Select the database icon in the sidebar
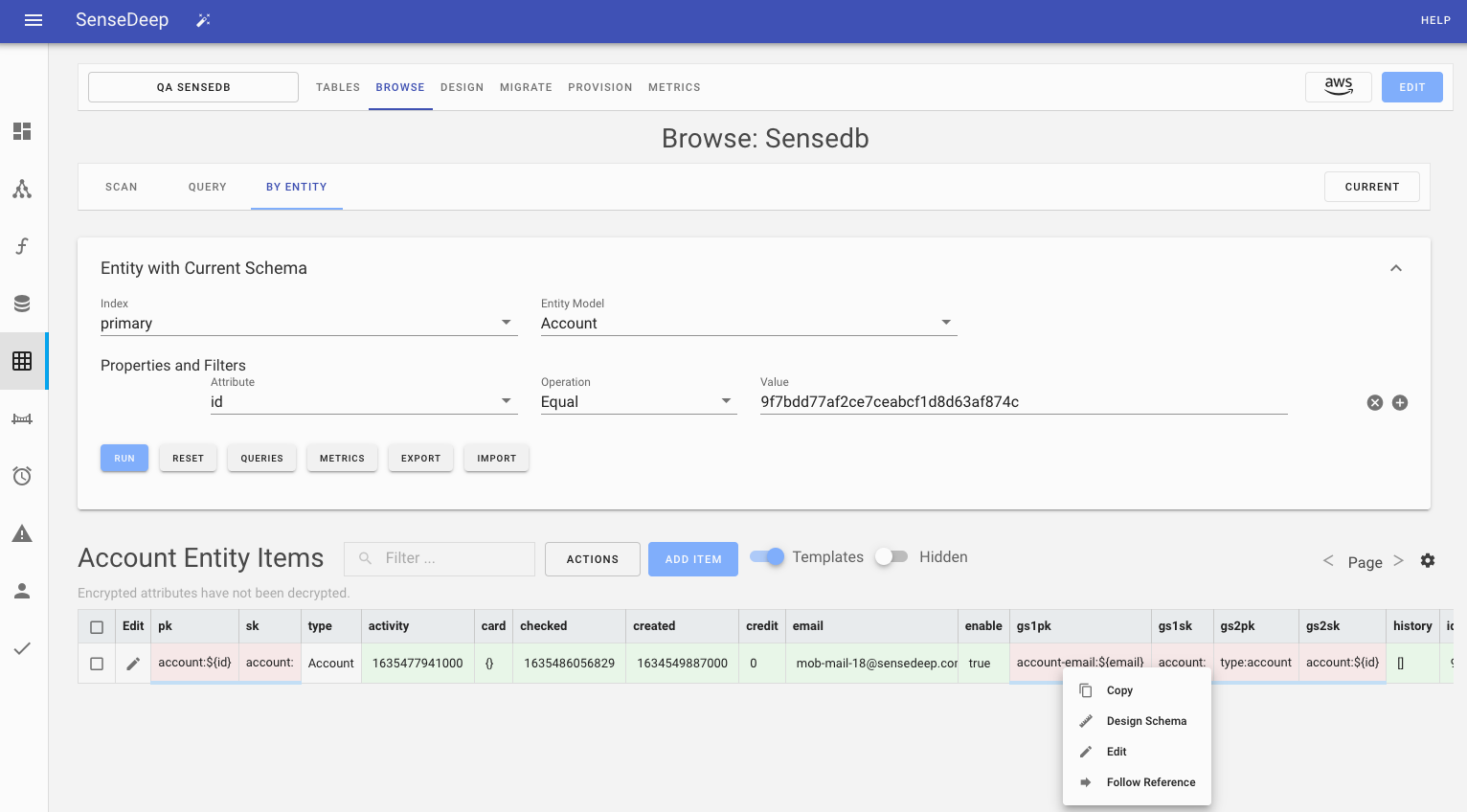Viewport: 1467px width, 812px height. tap(22, 304)
